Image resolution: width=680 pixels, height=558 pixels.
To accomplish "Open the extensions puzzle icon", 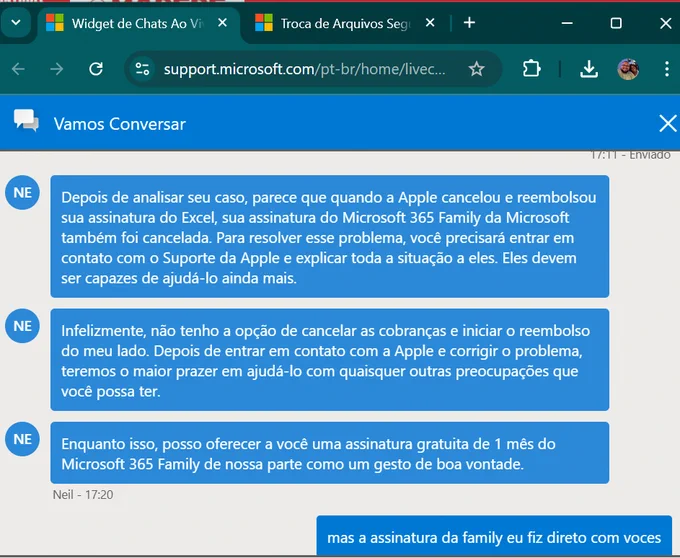I will tap(531, 69).
